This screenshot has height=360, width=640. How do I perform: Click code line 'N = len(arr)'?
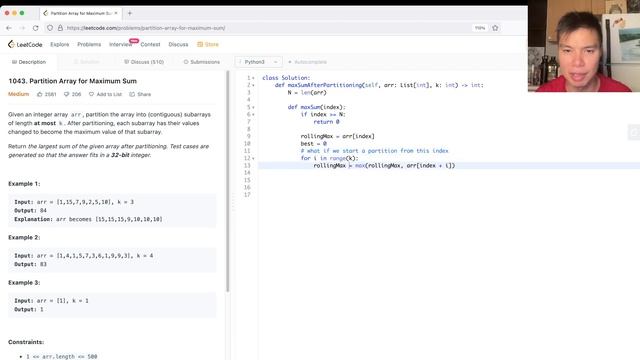pyautogui.click(x=307, y=92)
